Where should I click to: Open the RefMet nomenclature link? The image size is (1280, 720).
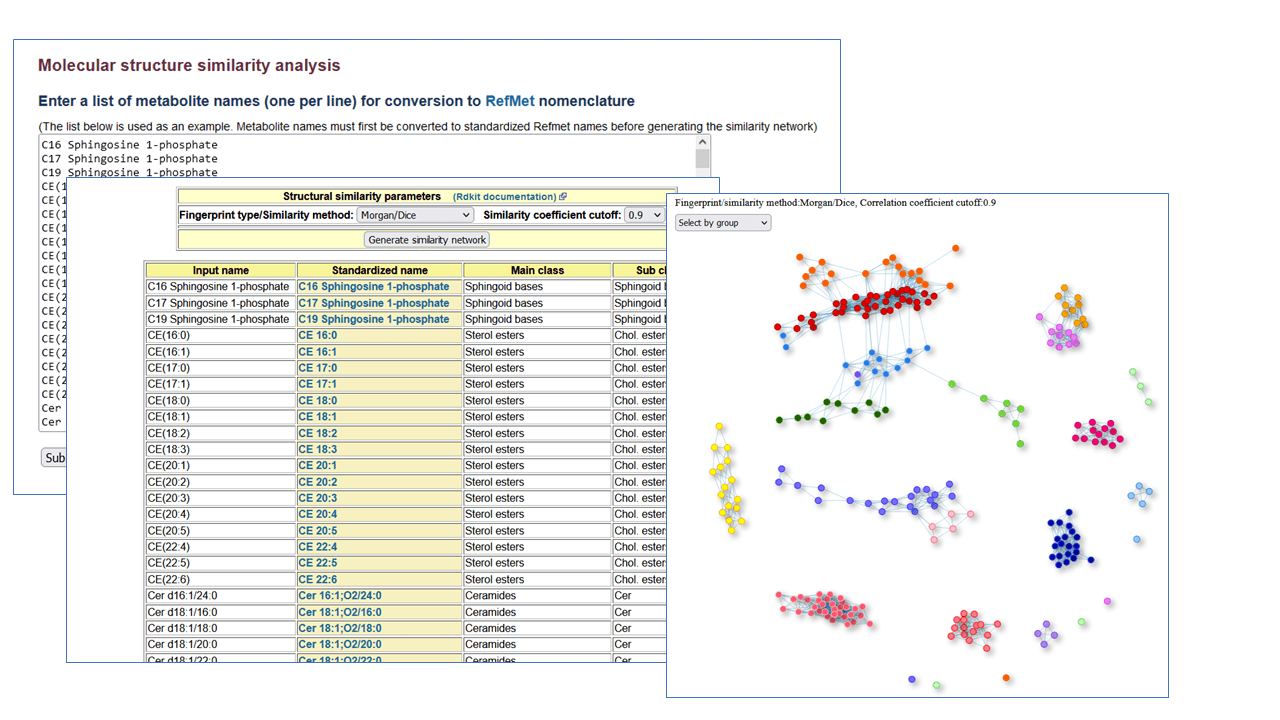click(x=509, y=101)
